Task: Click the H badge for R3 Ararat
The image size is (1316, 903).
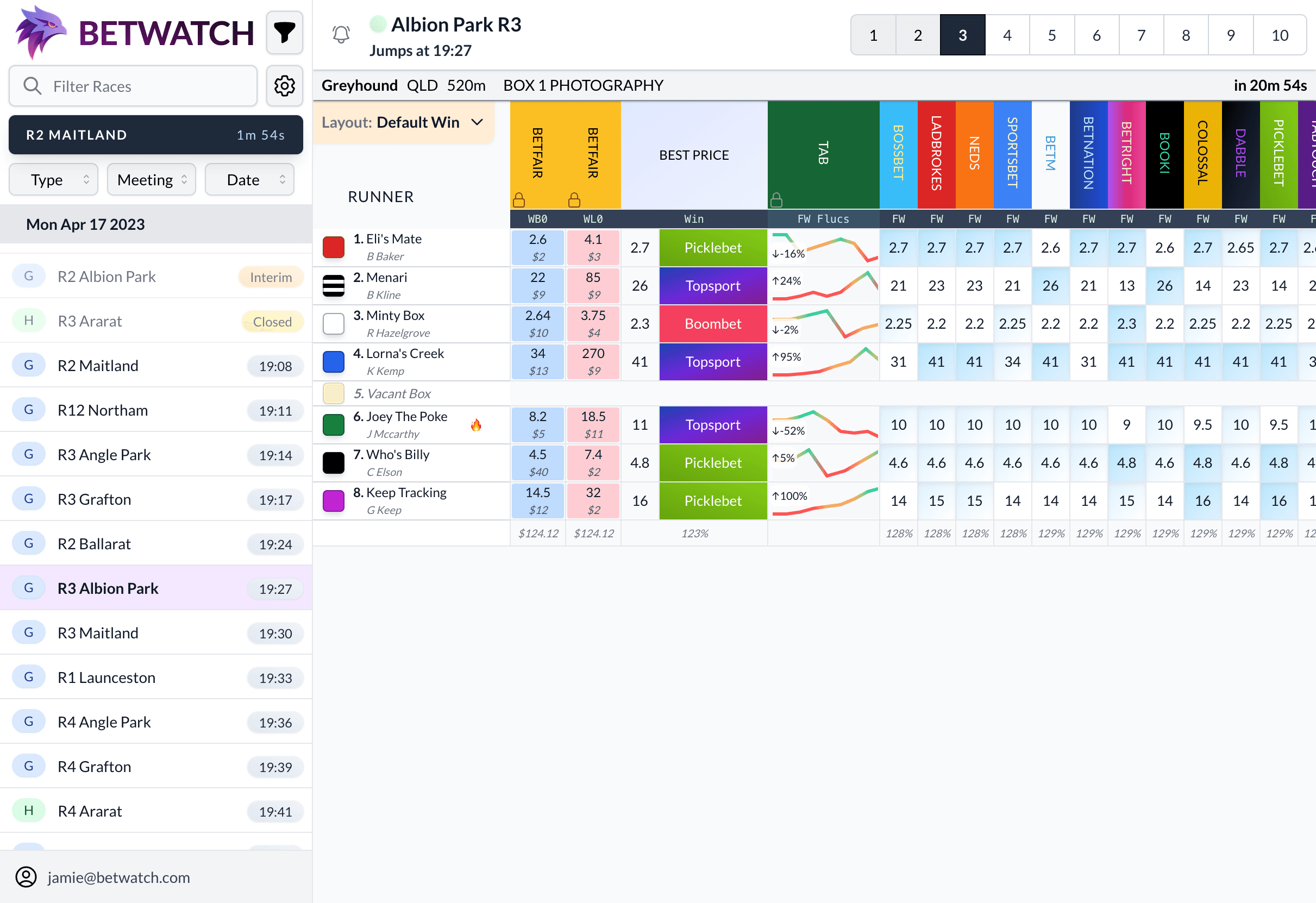Action: tap(29, 321)
